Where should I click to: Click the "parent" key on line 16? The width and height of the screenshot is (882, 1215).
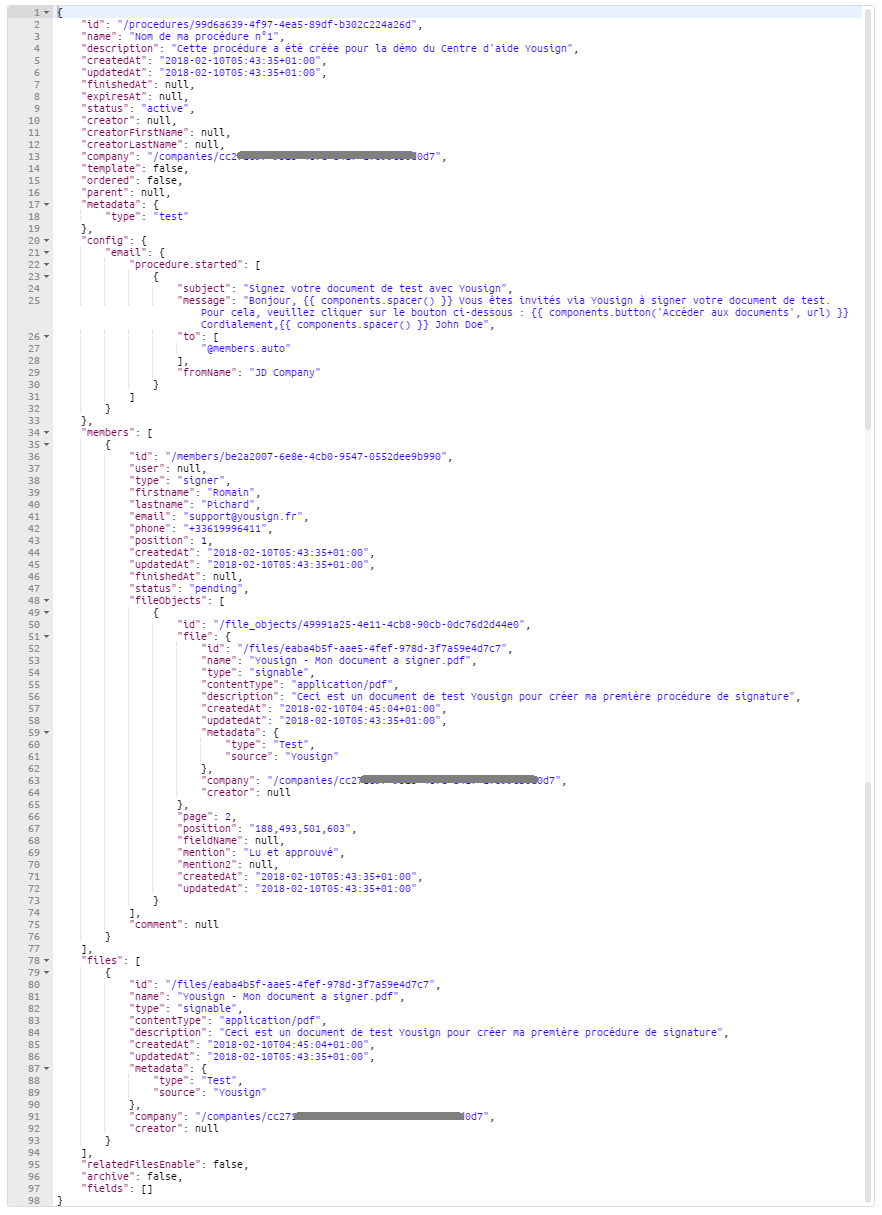point(103,192)
